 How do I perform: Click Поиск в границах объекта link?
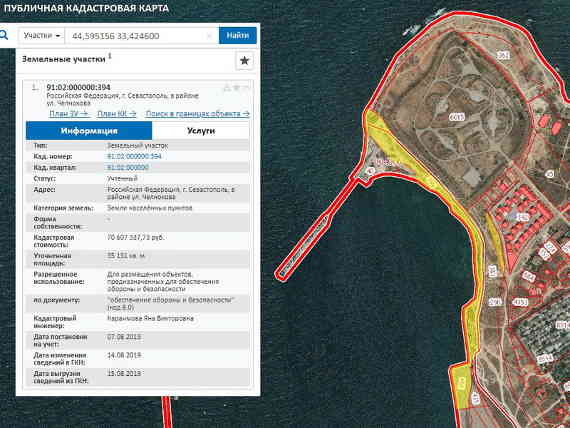tap(197, 114)
